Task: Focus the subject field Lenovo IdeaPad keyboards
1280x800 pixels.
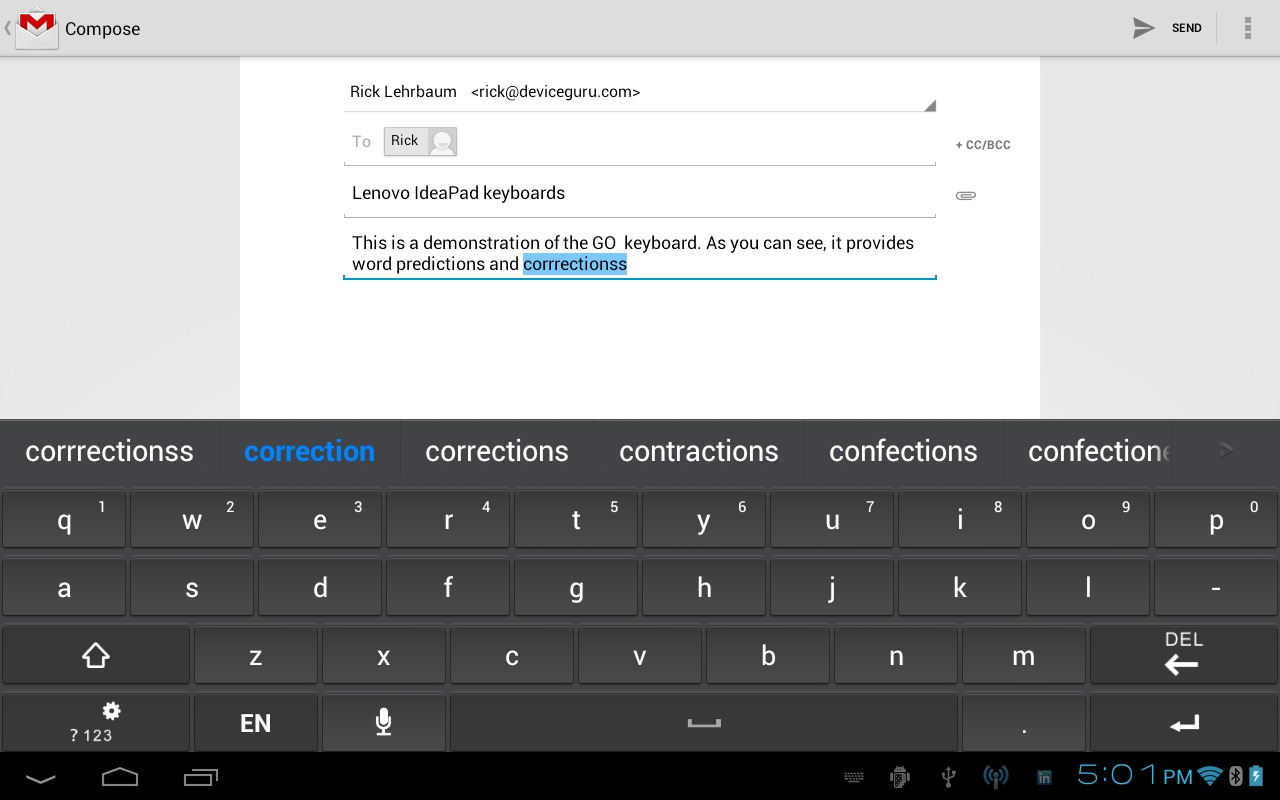Action: 640,193
